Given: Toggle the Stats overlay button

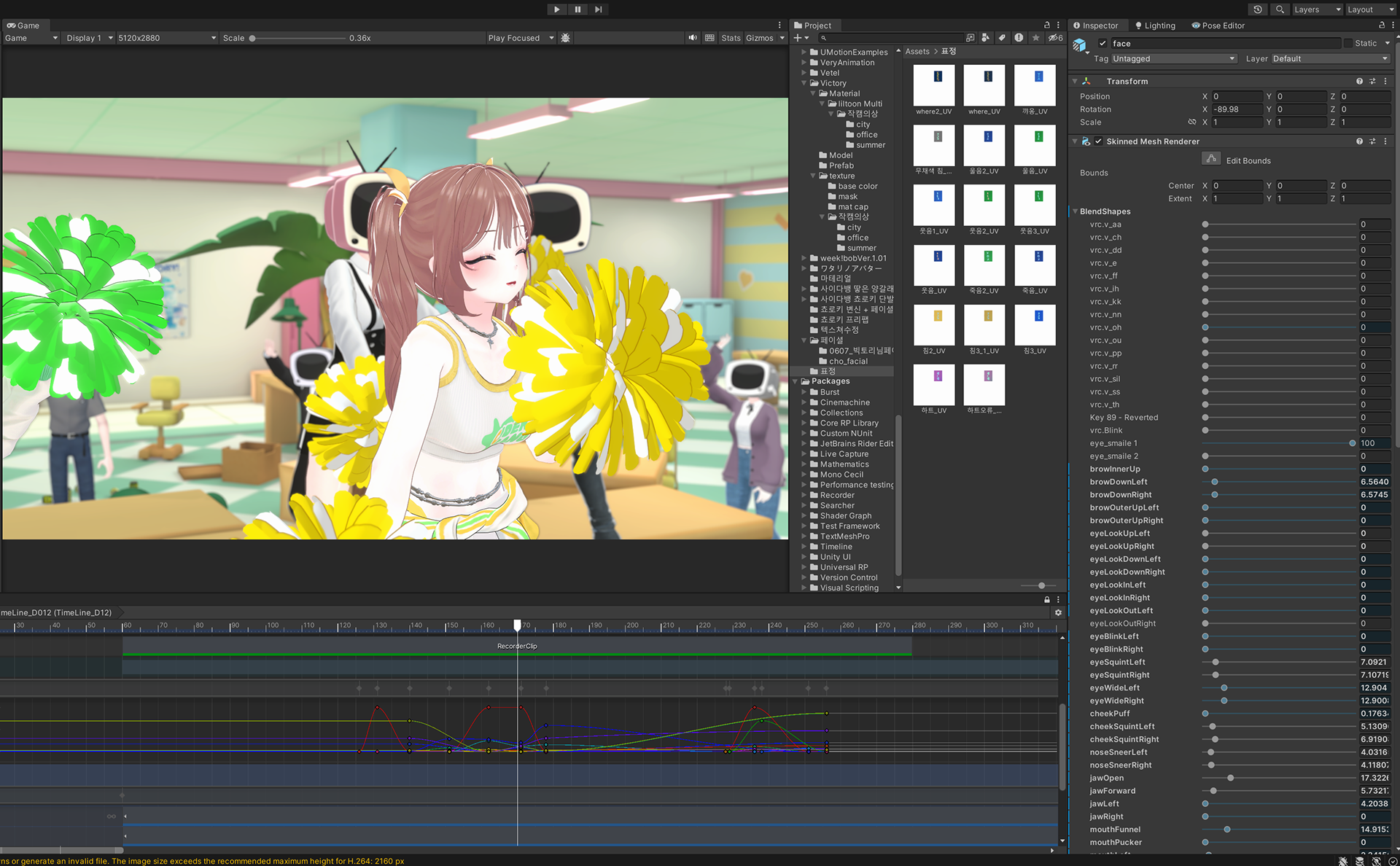Looking at the screenshot, I should tap(731, 38).
